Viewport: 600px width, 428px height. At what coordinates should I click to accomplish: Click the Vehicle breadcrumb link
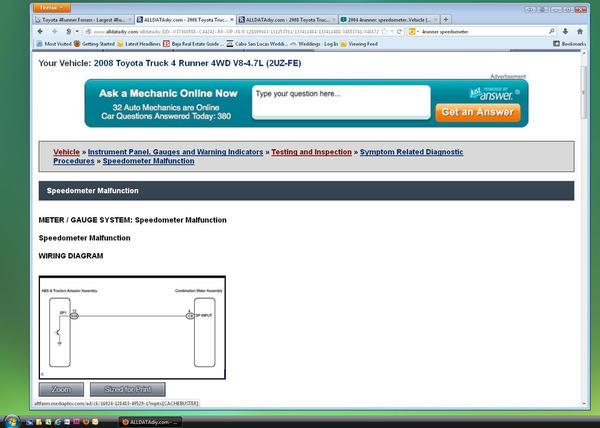coord(67,152)
